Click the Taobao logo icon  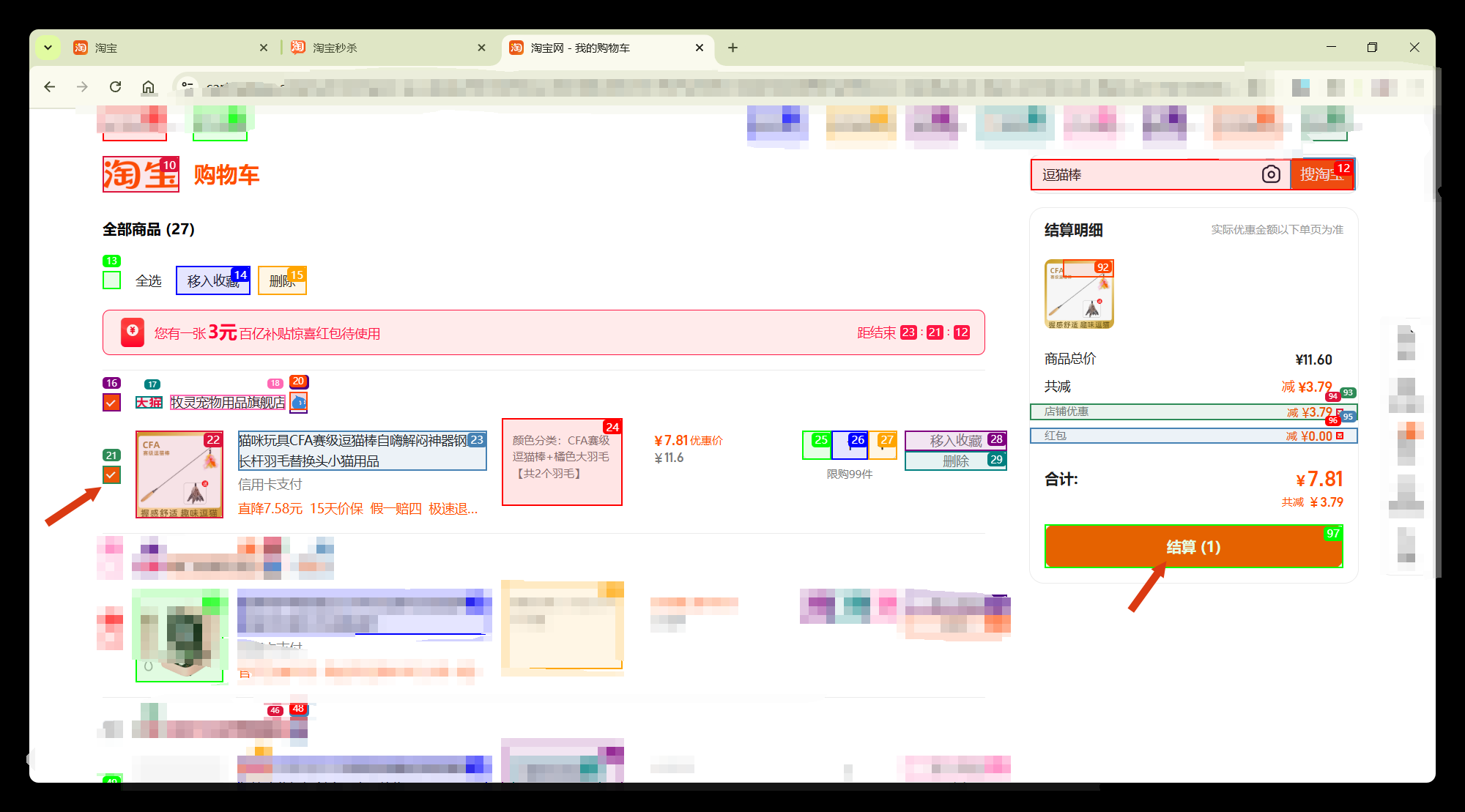click(x=140, y=174)
